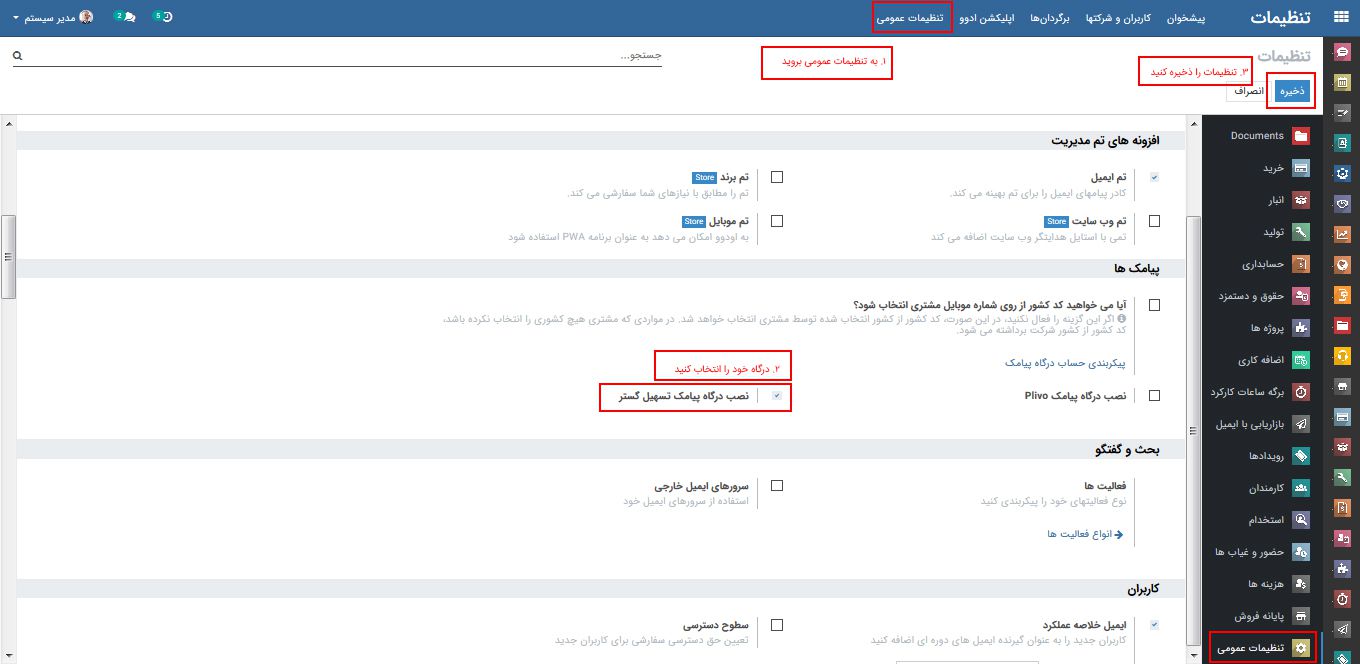The image size is (1360, 664).
Task: Click the Store badge next to تم وب سایت
Action: click(x=1056, y=221)
